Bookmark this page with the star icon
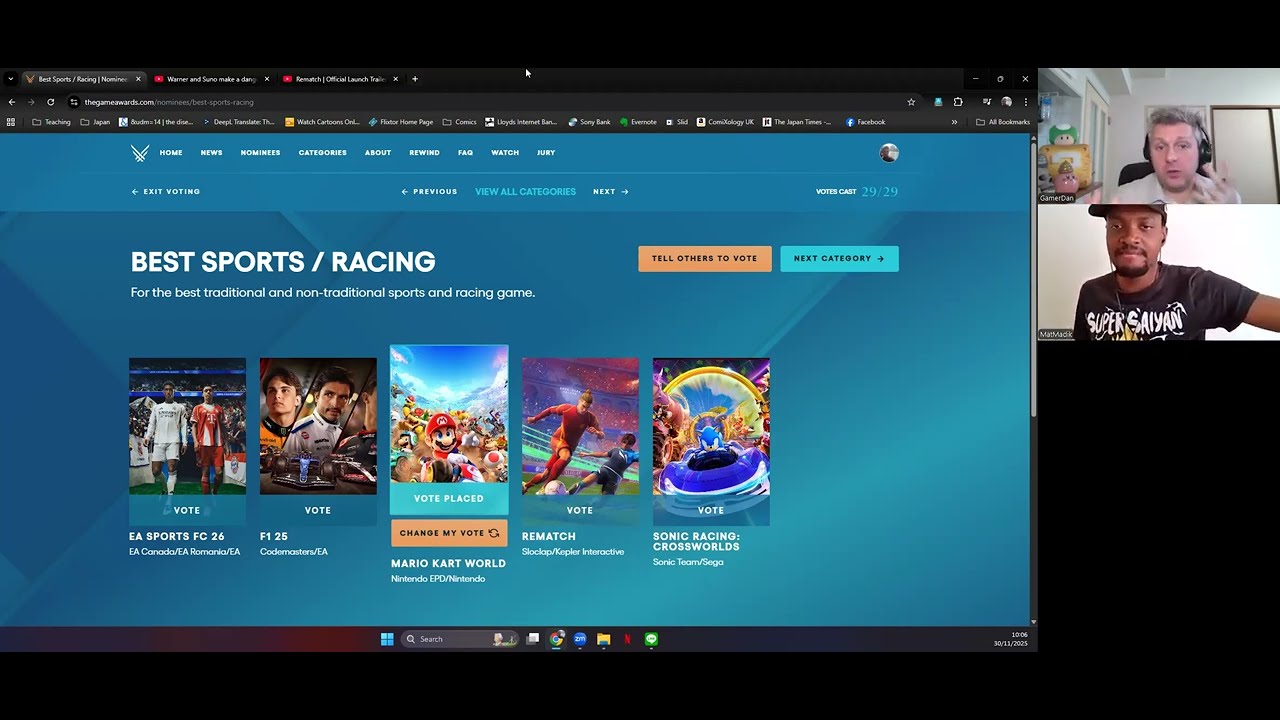Image resolution: width=1280 pixels, height=720 pixels. [x=911, y=102]
